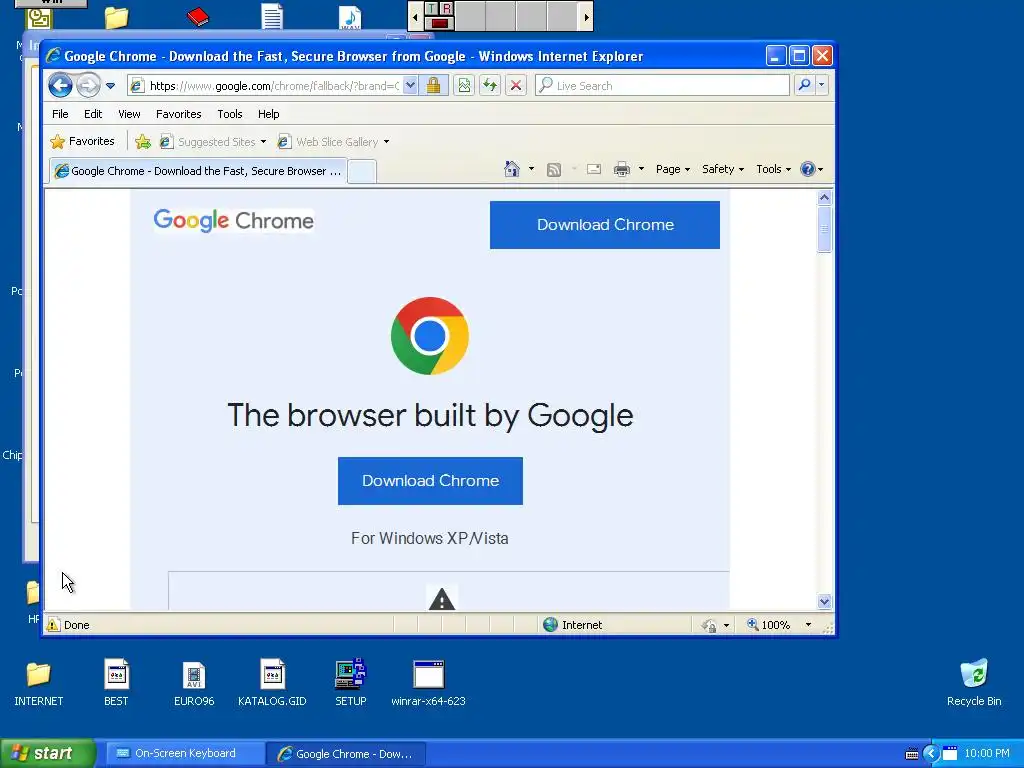The image size is (1024, 768).
Task: Go back using the Back arrow button
Action: (x=60, y=85)
